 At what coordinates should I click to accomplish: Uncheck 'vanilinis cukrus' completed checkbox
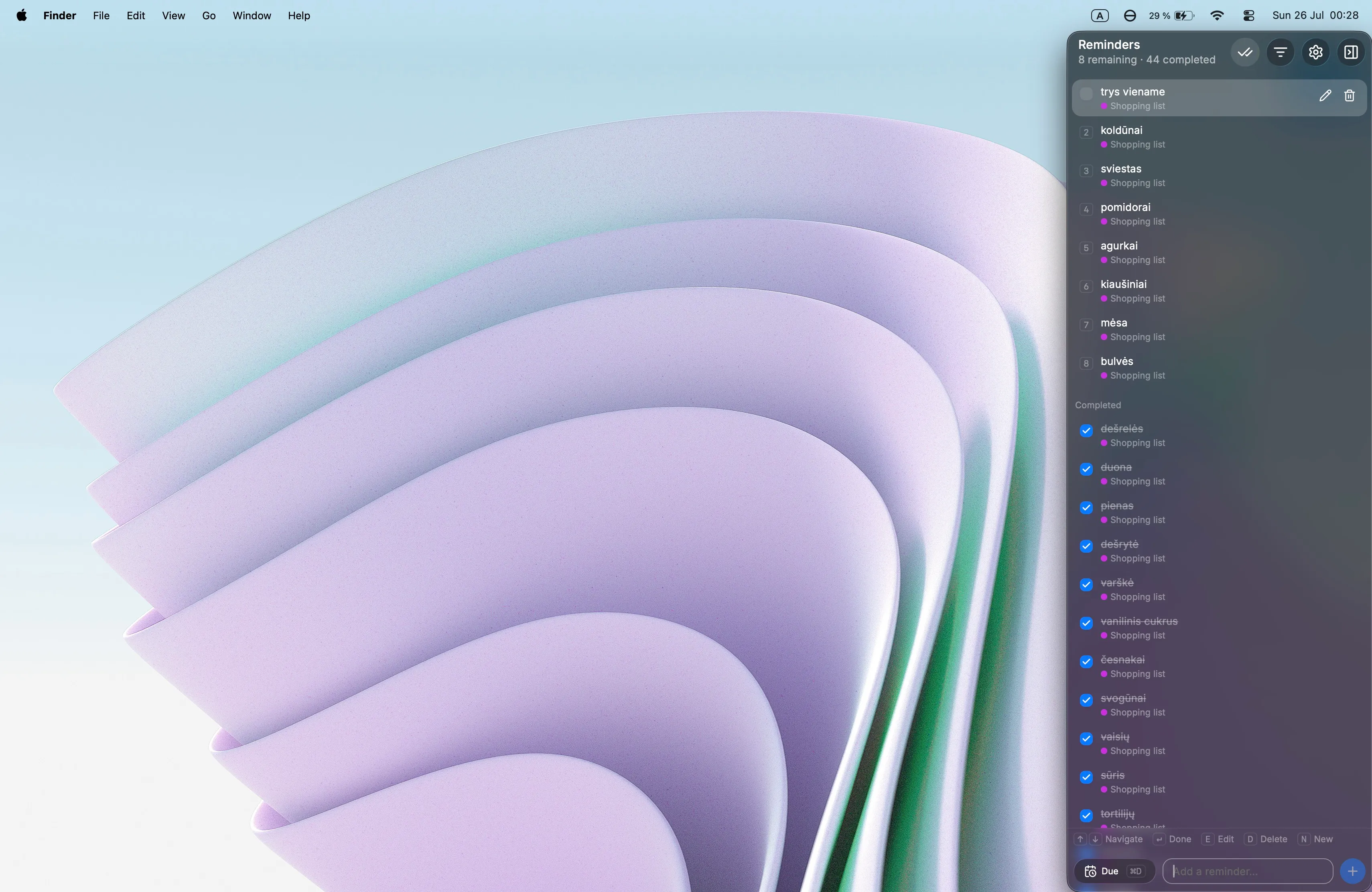pos(1086,624)
